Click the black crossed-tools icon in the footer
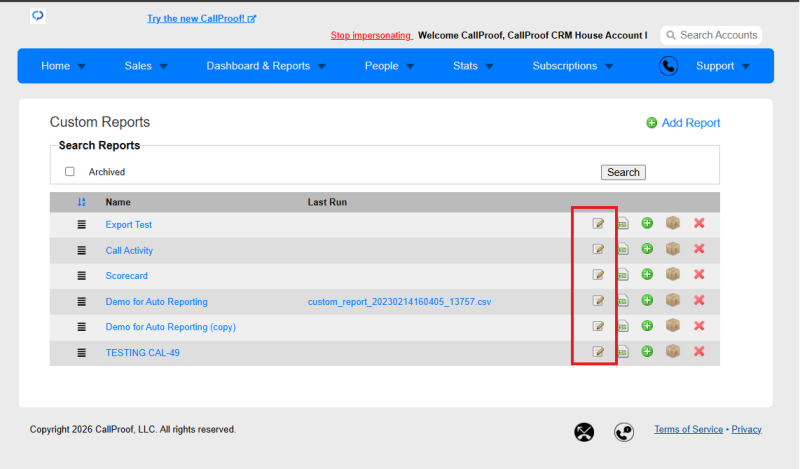Viewport: 800px width, 469px height. point(584,432)
